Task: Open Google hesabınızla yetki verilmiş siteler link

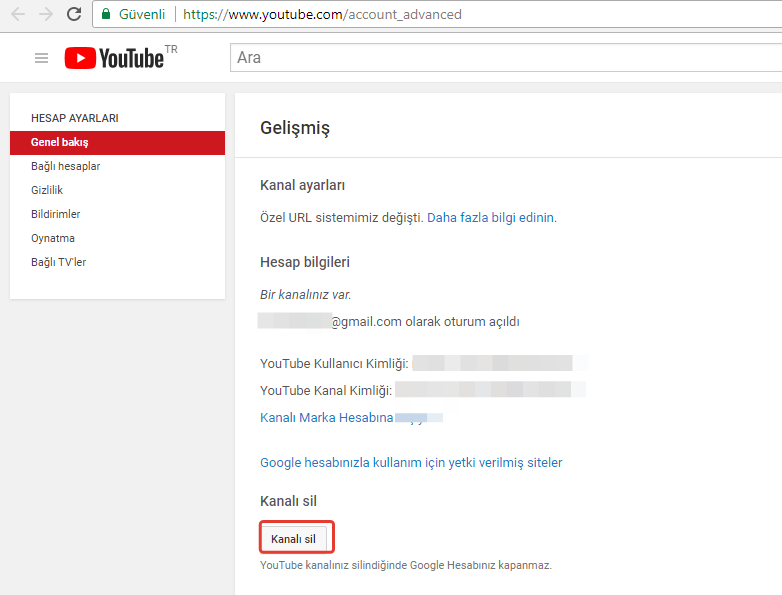Action: pyautogui.click(x=411, y=462)
